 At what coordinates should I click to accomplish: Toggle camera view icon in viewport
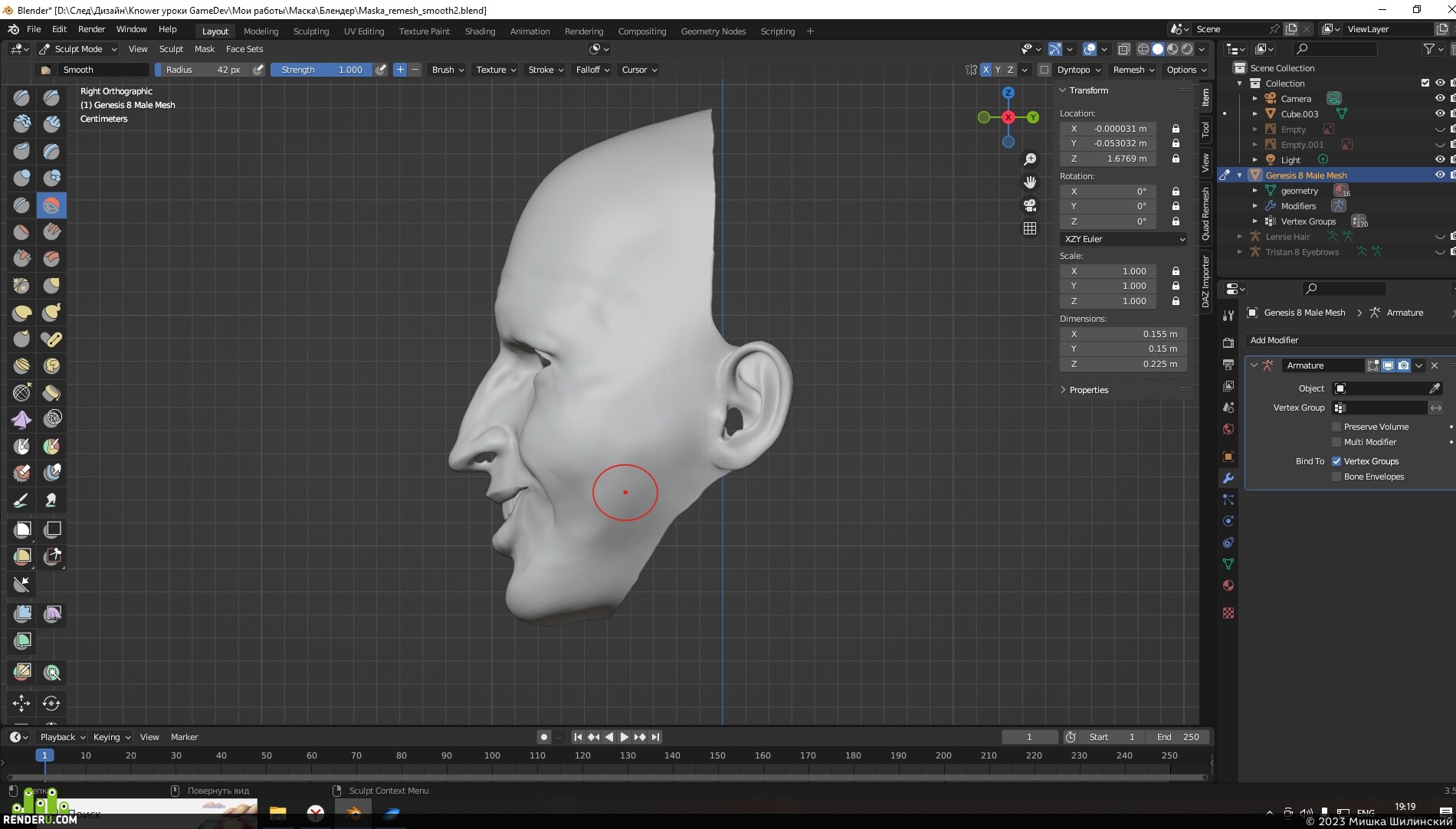coord(1030,205)
